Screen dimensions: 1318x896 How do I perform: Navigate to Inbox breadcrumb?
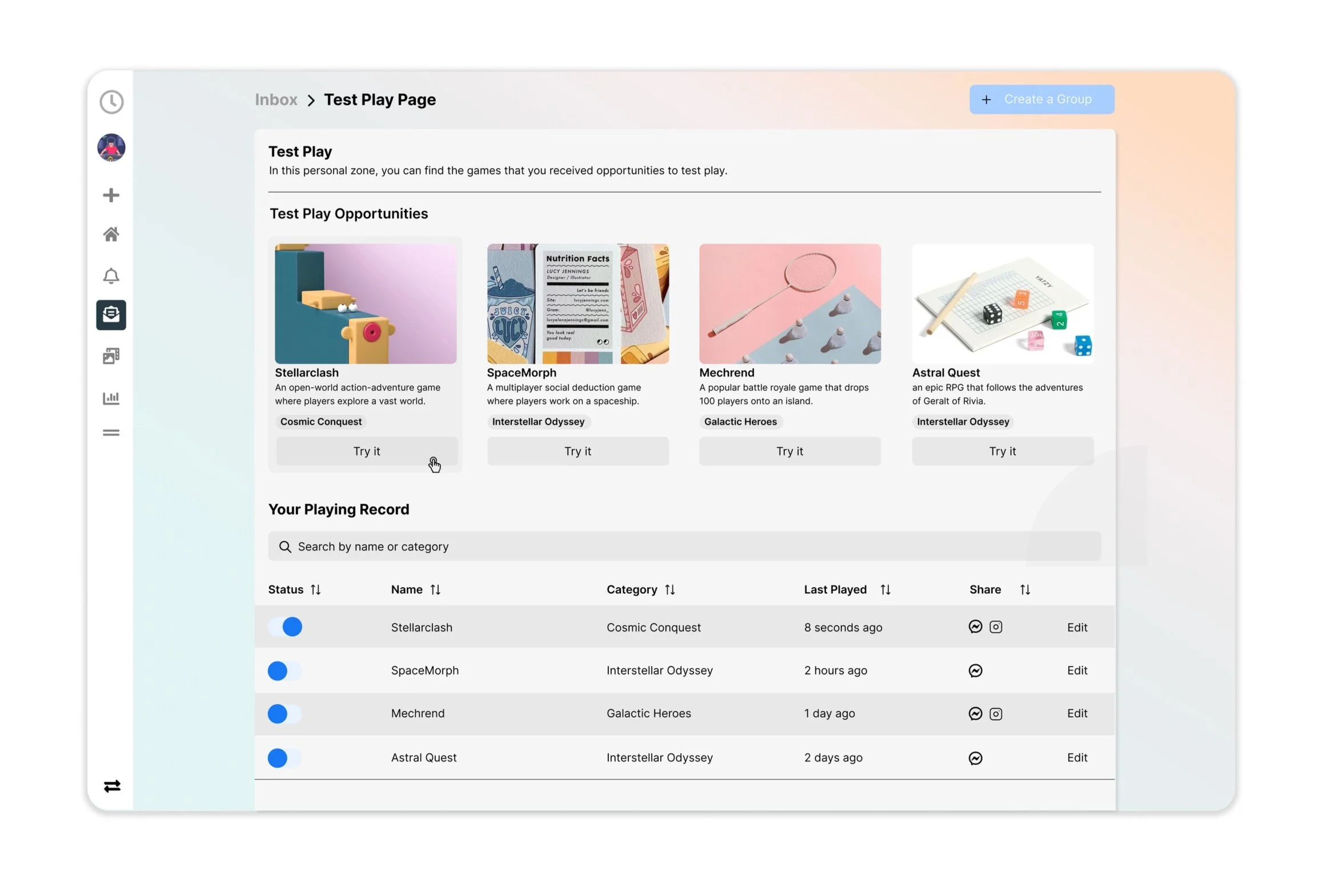click(x=276, y=100)
